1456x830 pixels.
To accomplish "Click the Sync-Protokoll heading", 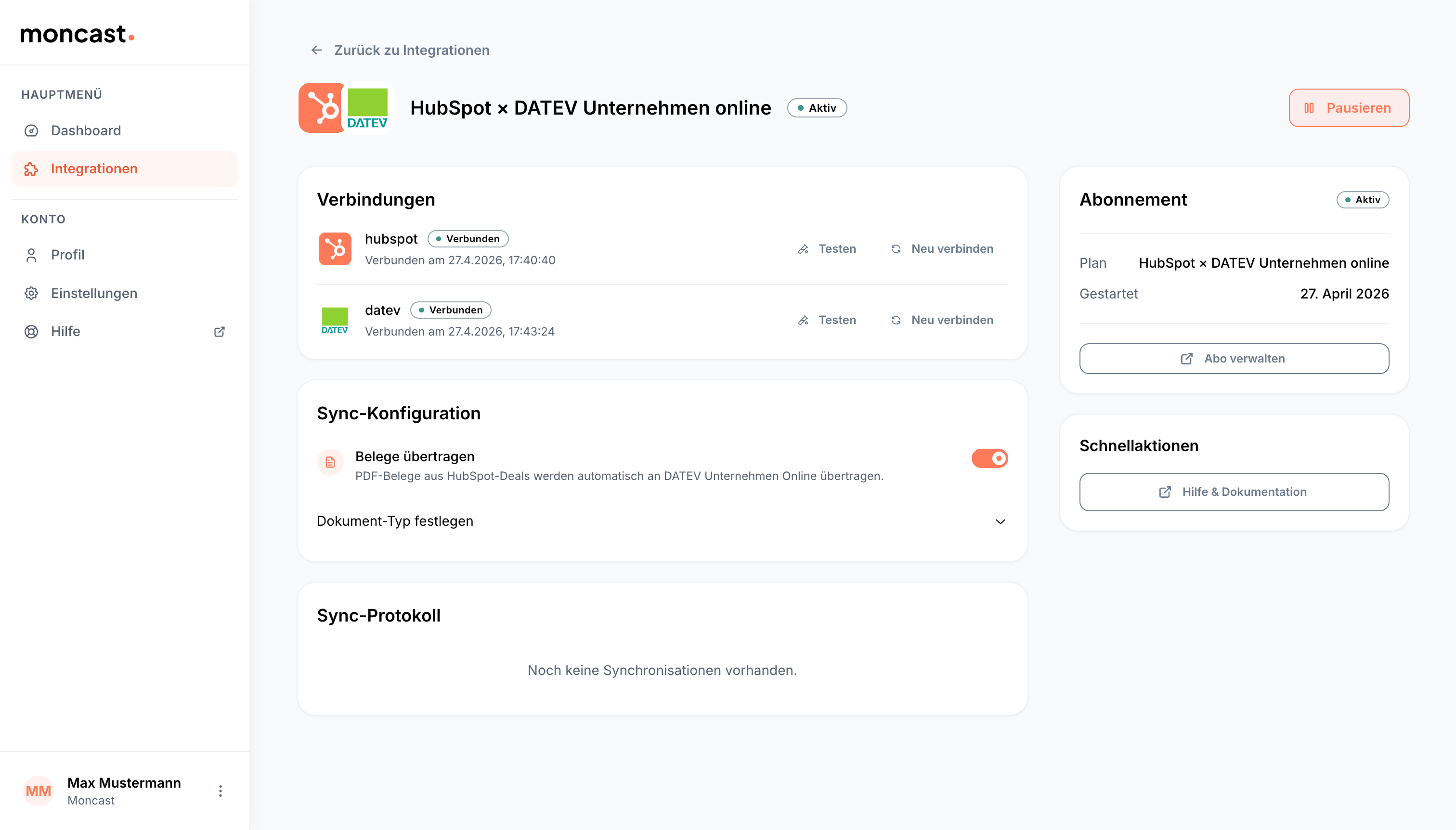I will point(378,616).
